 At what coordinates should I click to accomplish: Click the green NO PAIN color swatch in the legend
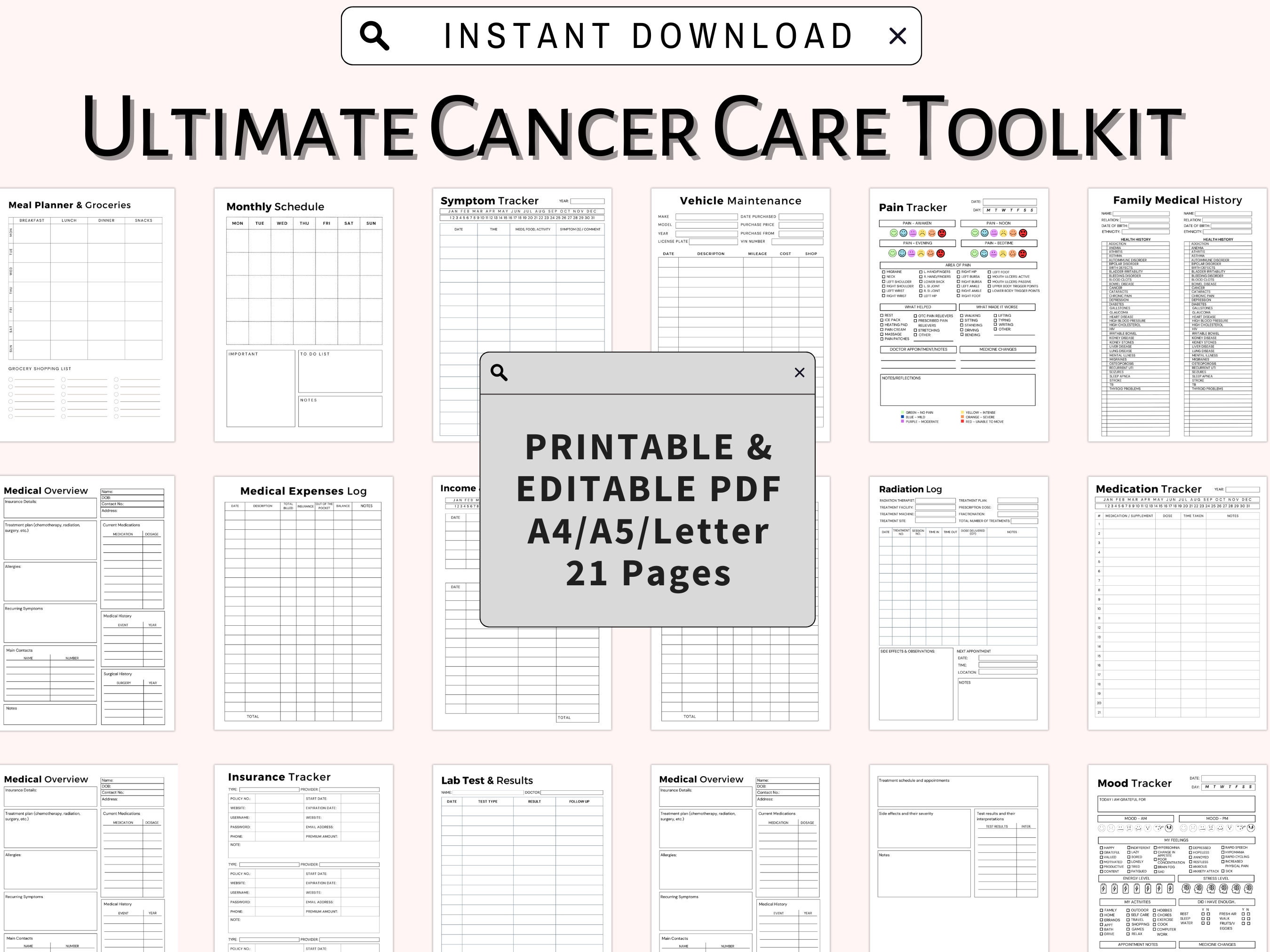click(903, 412)
